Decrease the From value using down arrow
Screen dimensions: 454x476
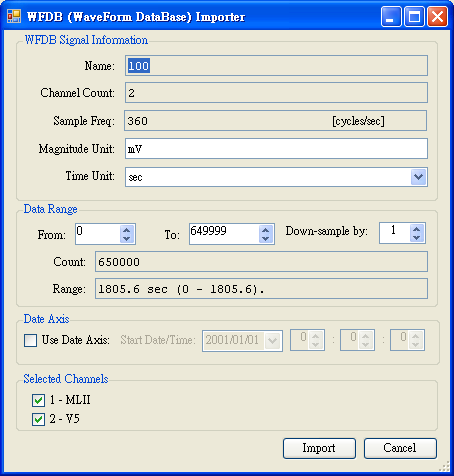point(126,239)
